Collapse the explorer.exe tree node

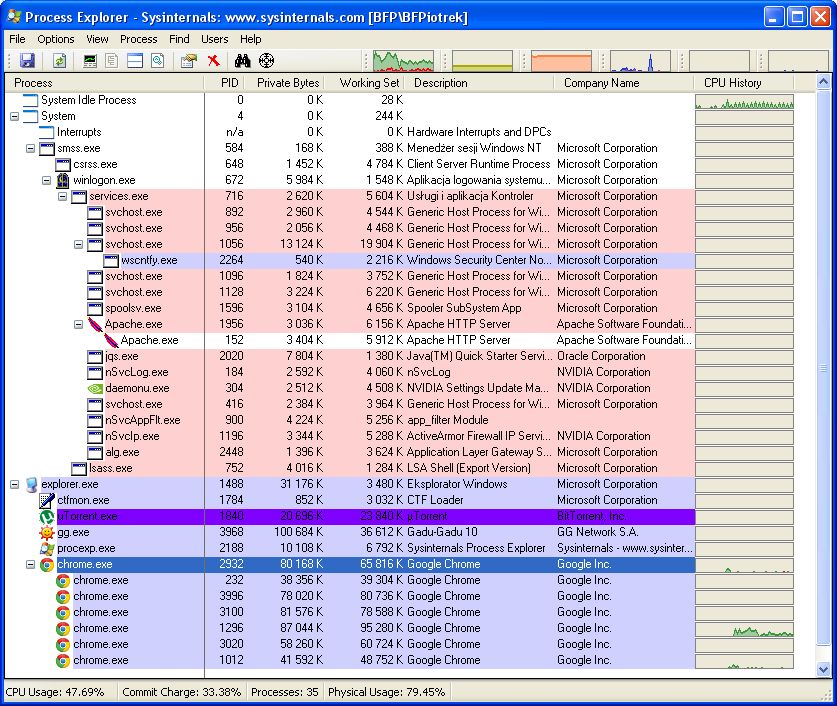[x=14, y=485]
